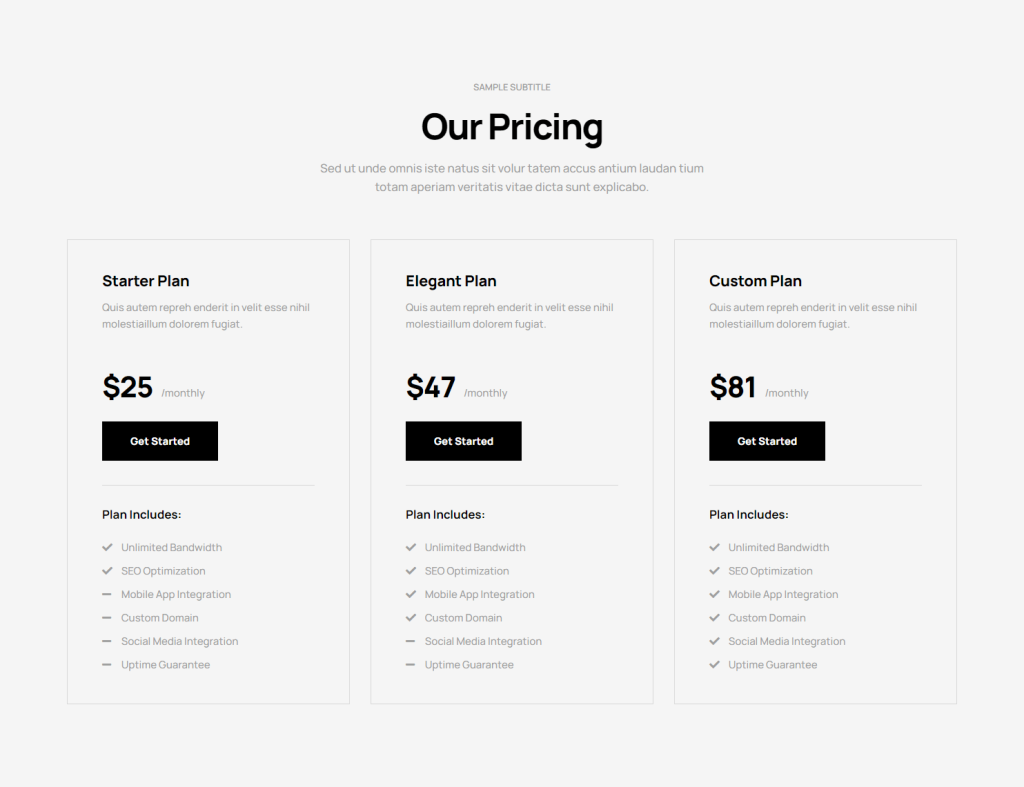The width and height of the screenshot is (1024, 787).
Task: Click the checkmark next to Custom Domain in Elegant Plan
Action: tap(410, 617)
